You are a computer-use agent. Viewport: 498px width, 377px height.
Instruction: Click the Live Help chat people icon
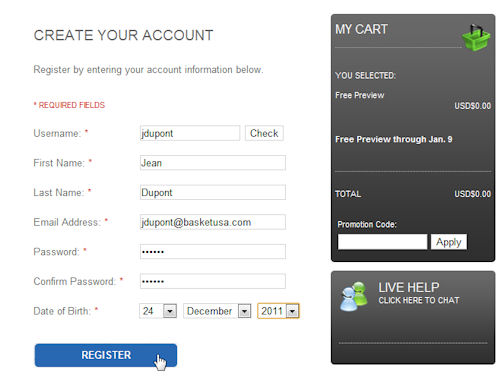(355, 296)
